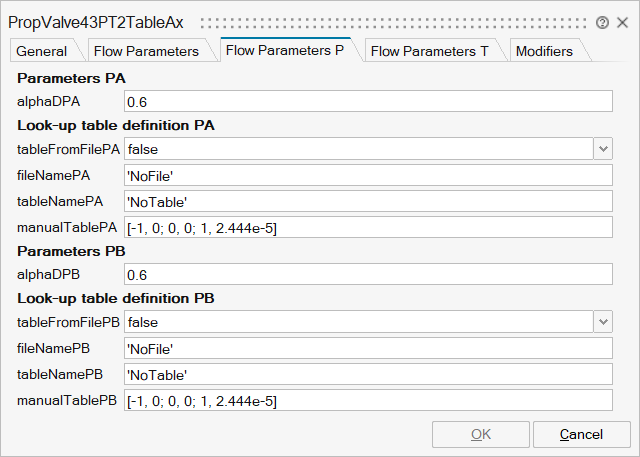Edit the manualTablePA field
The height and width of the screenshot is (457, 640).
367,228
